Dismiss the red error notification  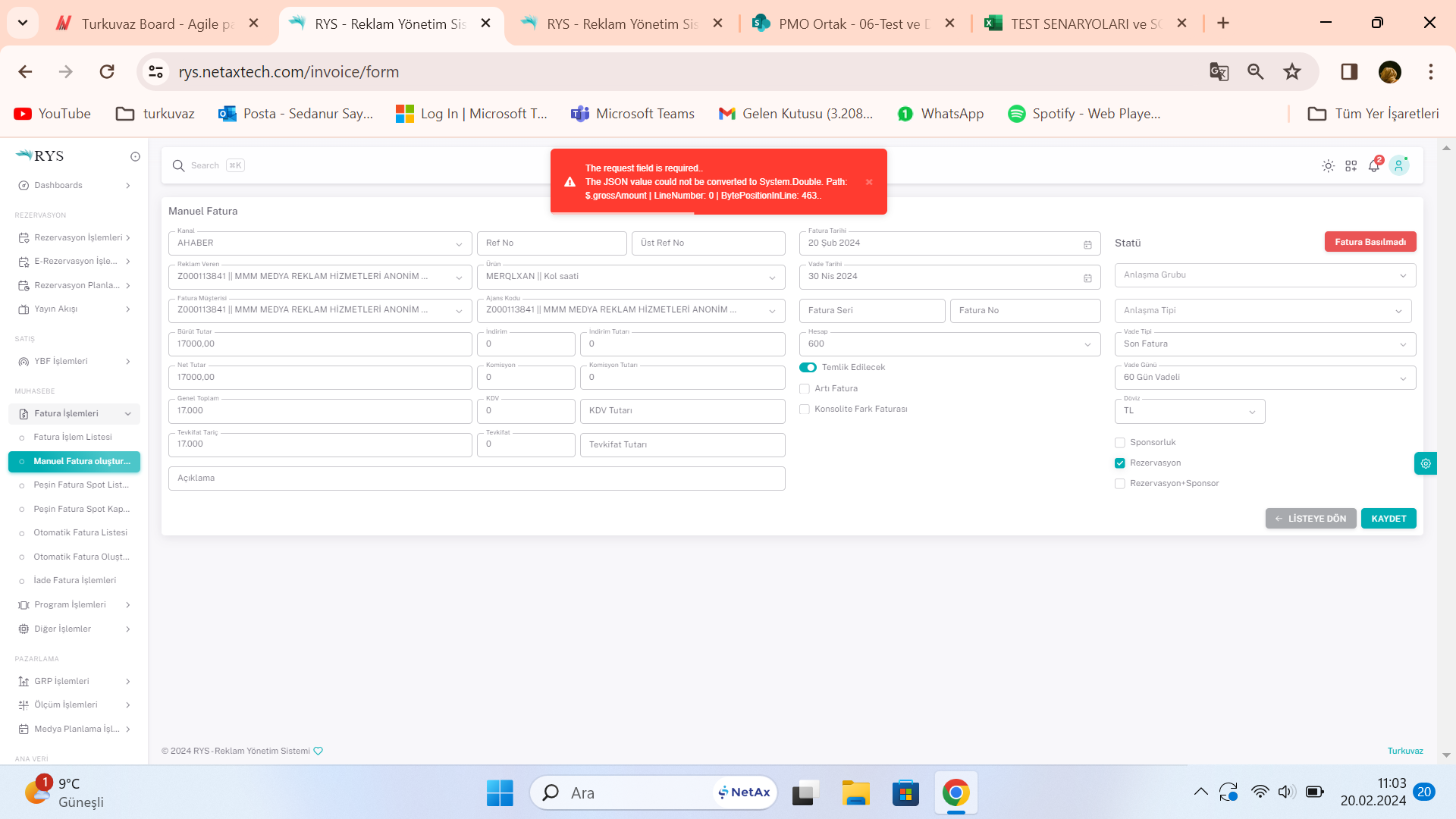point(869,182)
